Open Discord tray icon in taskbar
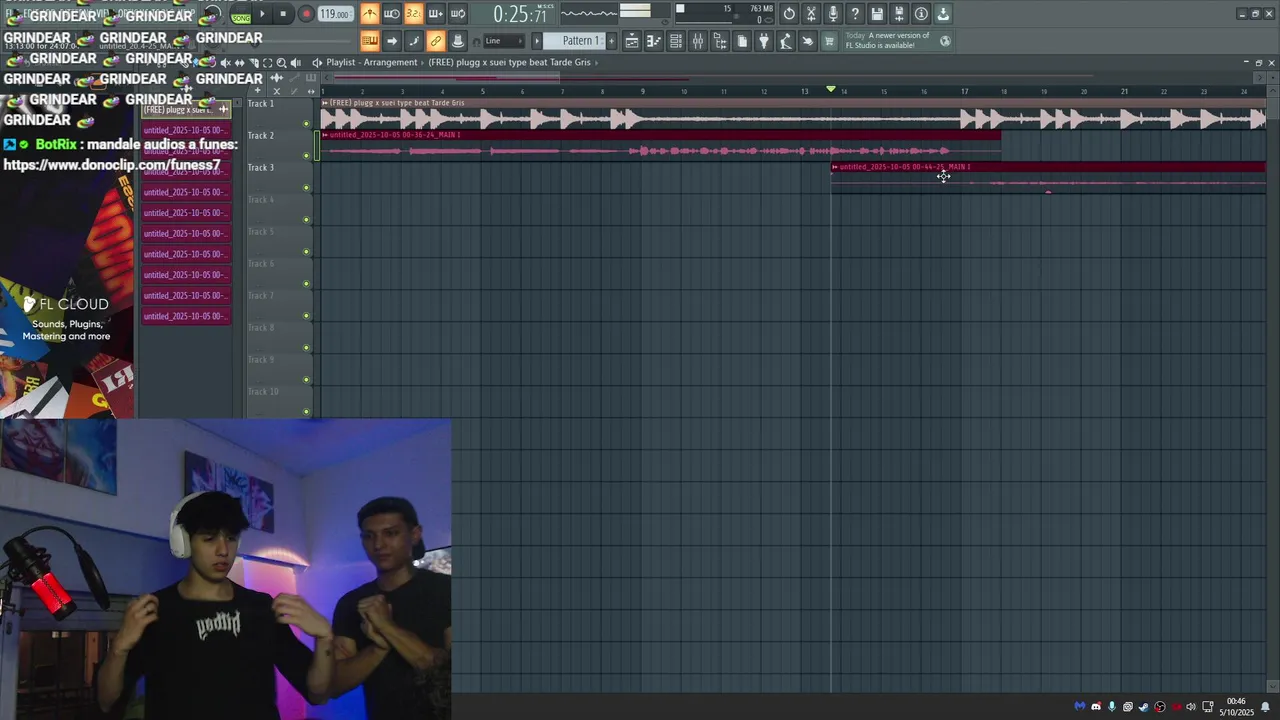The image size is (1280, 720). pyautogui.click(x=1096, y=707)
